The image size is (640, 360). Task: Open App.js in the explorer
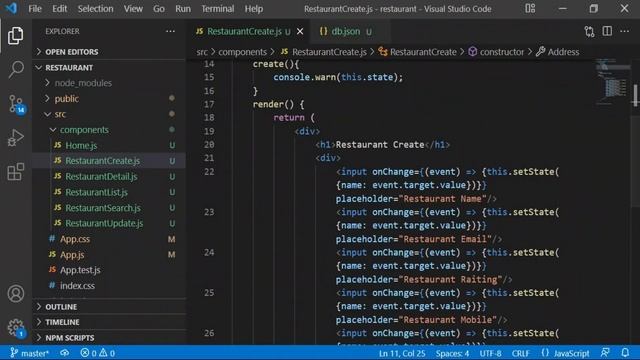pos(109,254)
